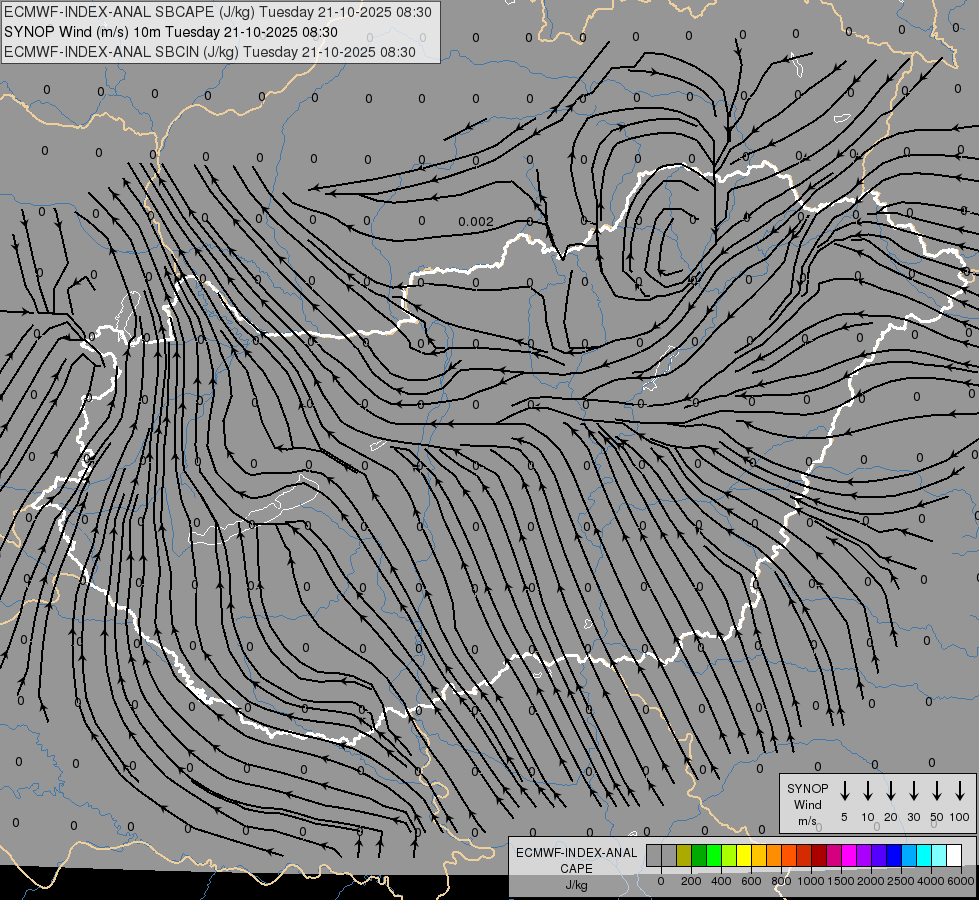
Task: Select the pale cyan CAPE legend swatch
Action: (x=938, y=855)
